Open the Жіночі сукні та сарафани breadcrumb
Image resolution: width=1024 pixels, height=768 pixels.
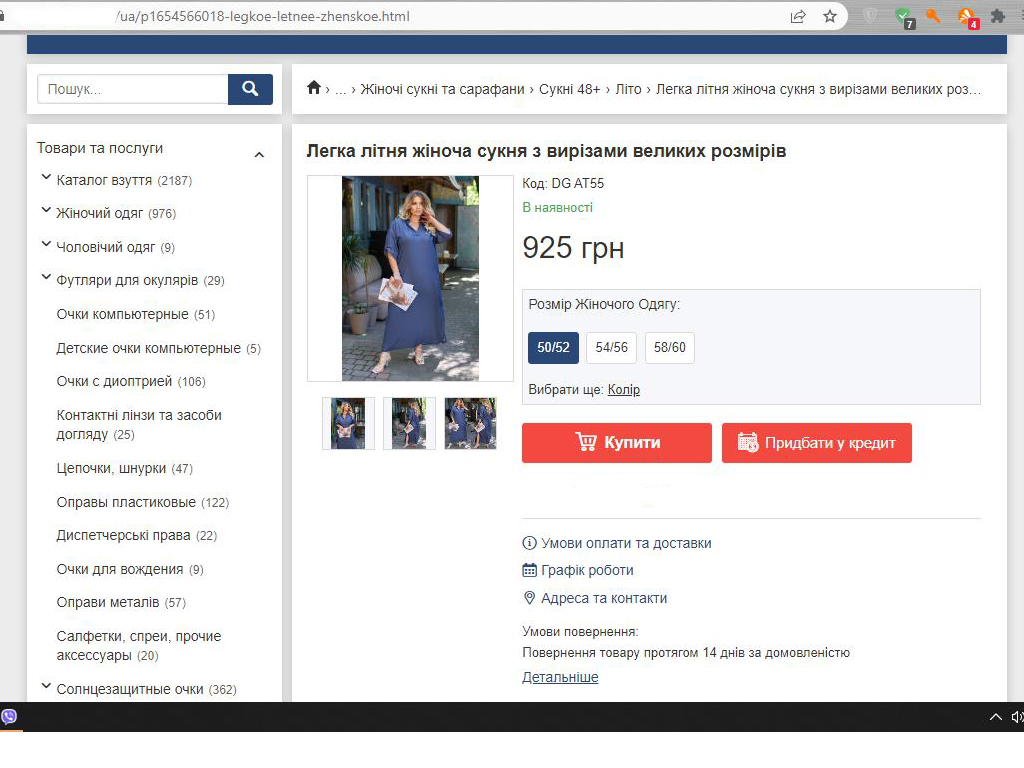(442, 89)
